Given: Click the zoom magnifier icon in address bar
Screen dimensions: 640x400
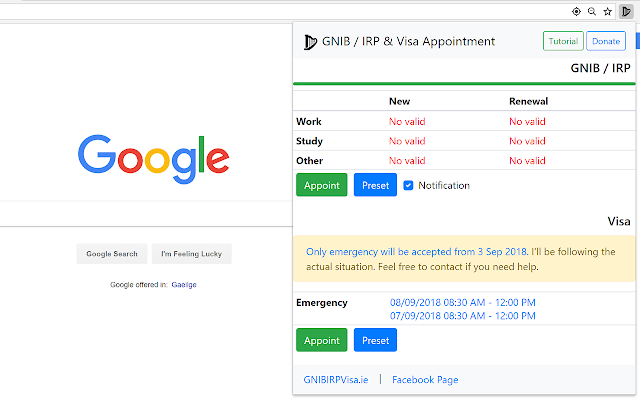Looking at the screenshot, I should pyautogui.click(x=592, y=11).
